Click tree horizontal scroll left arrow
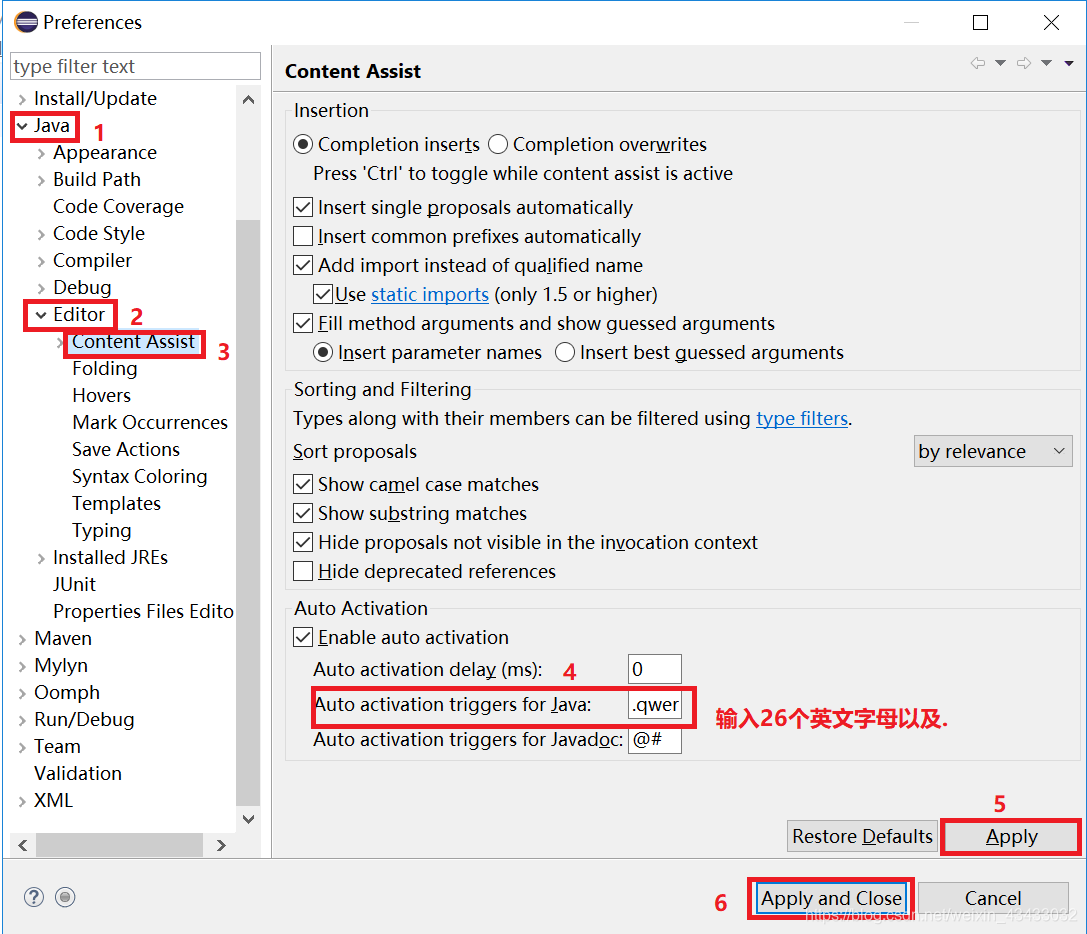 pos(23,845)
